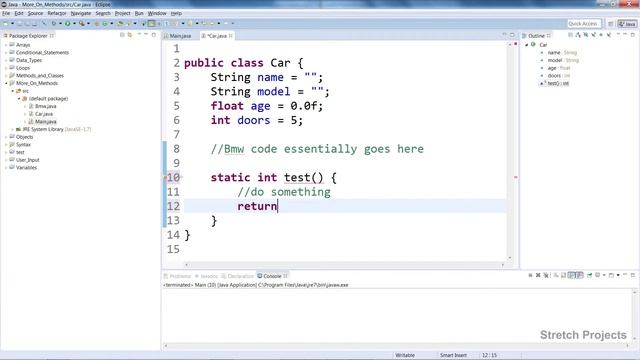This screenshot has width=640, height=360.
Task: Toggle Hide Non-Public Members in Outline
Action: 601,36
